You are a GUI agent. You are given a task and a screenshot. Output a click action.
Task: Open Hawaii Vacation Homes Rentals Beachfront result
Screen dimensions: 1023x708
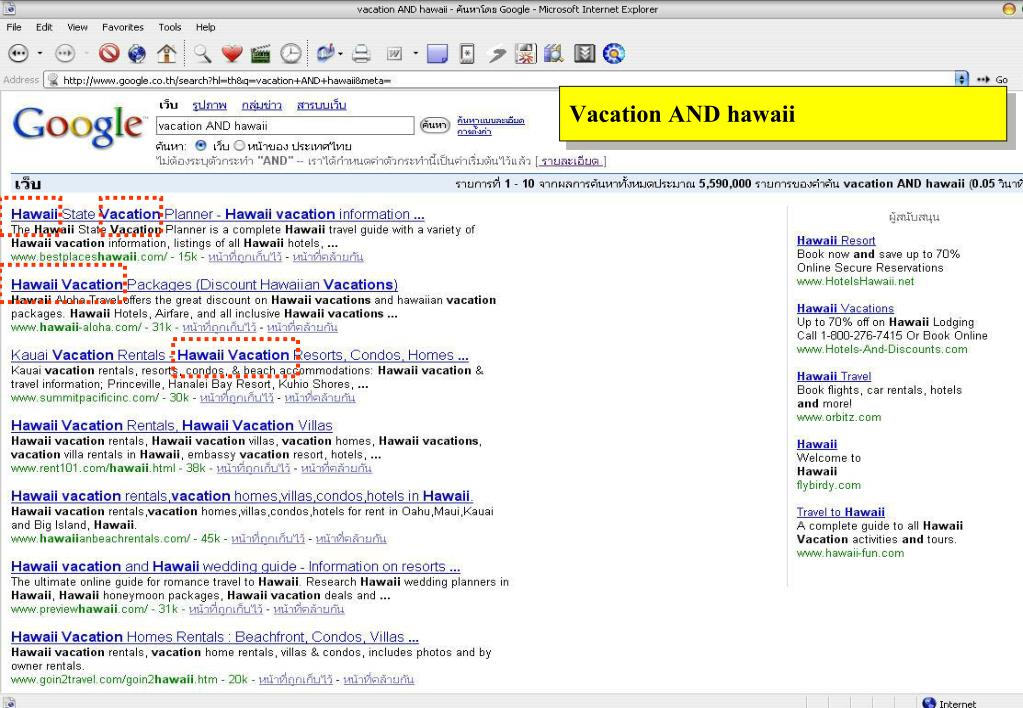tap(215, 637)
